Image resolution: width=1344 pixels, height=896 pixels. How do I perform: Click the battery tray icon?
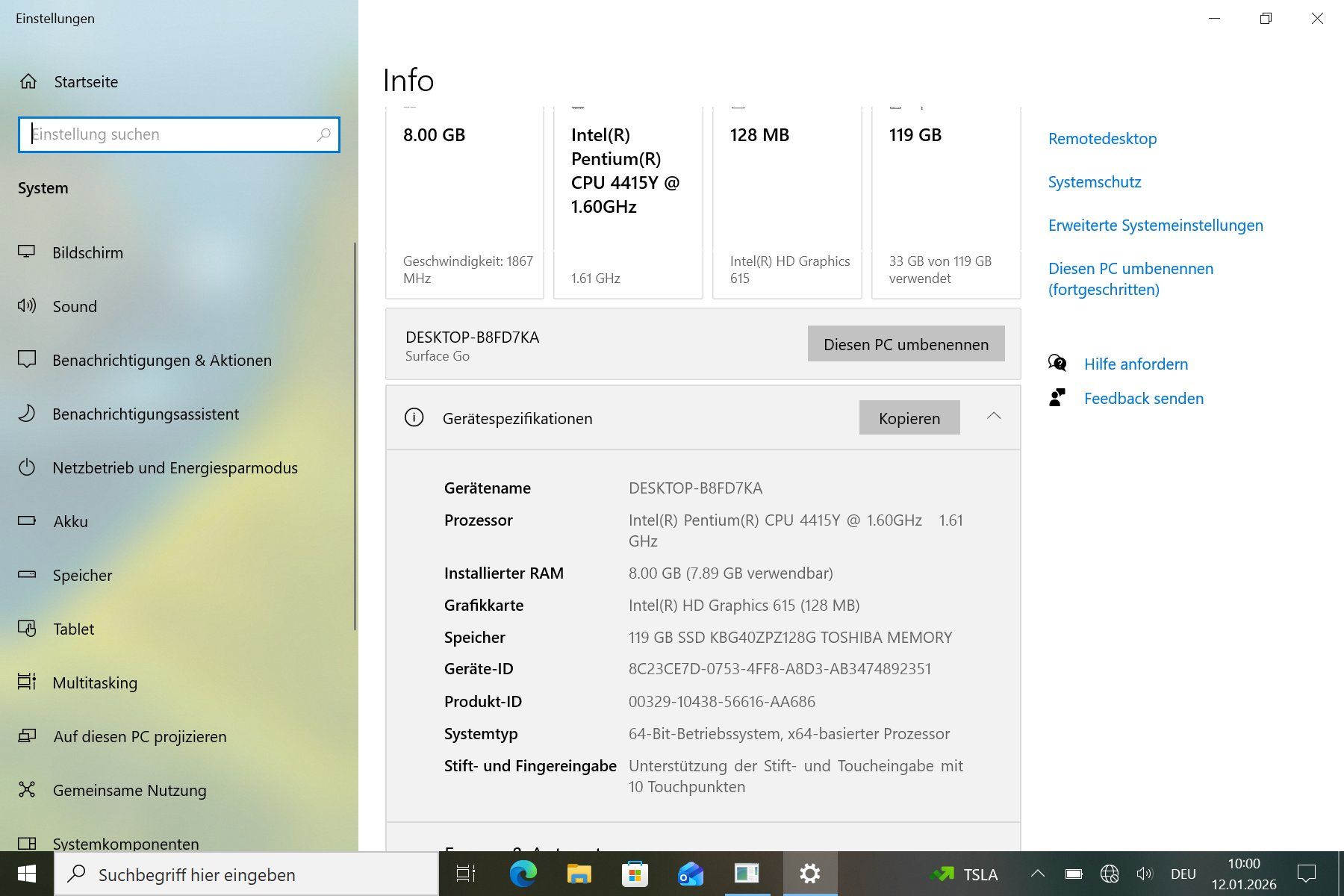point(1074,874)
